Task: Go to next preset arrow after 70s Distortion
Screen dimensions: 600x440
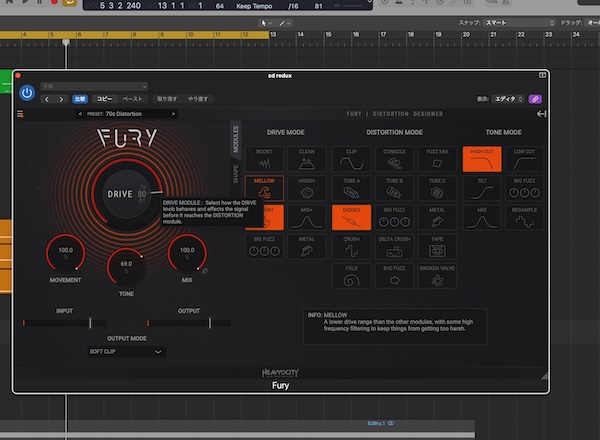Action: coord(173,114)
